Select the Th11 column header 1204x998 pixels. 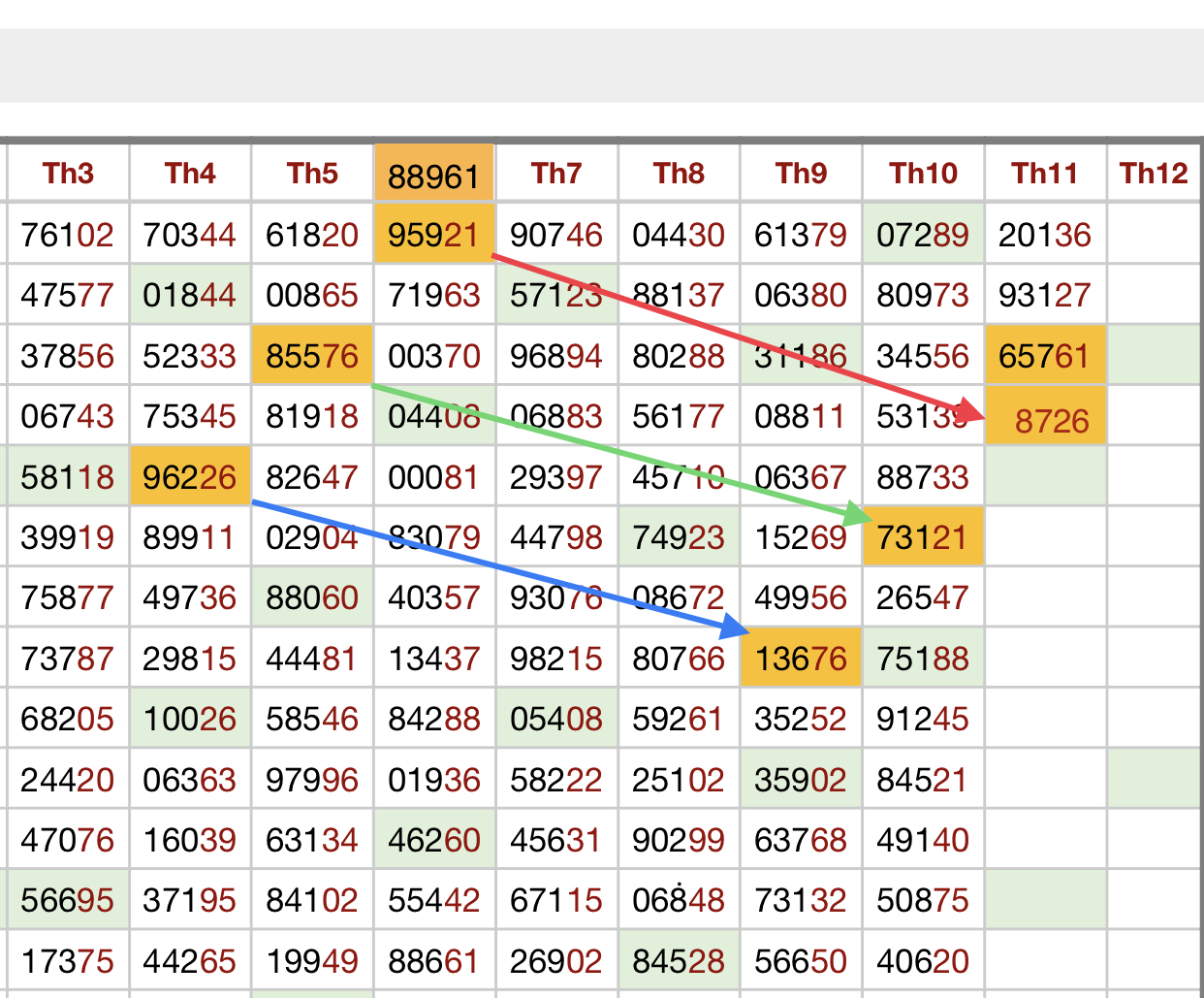1045,174
